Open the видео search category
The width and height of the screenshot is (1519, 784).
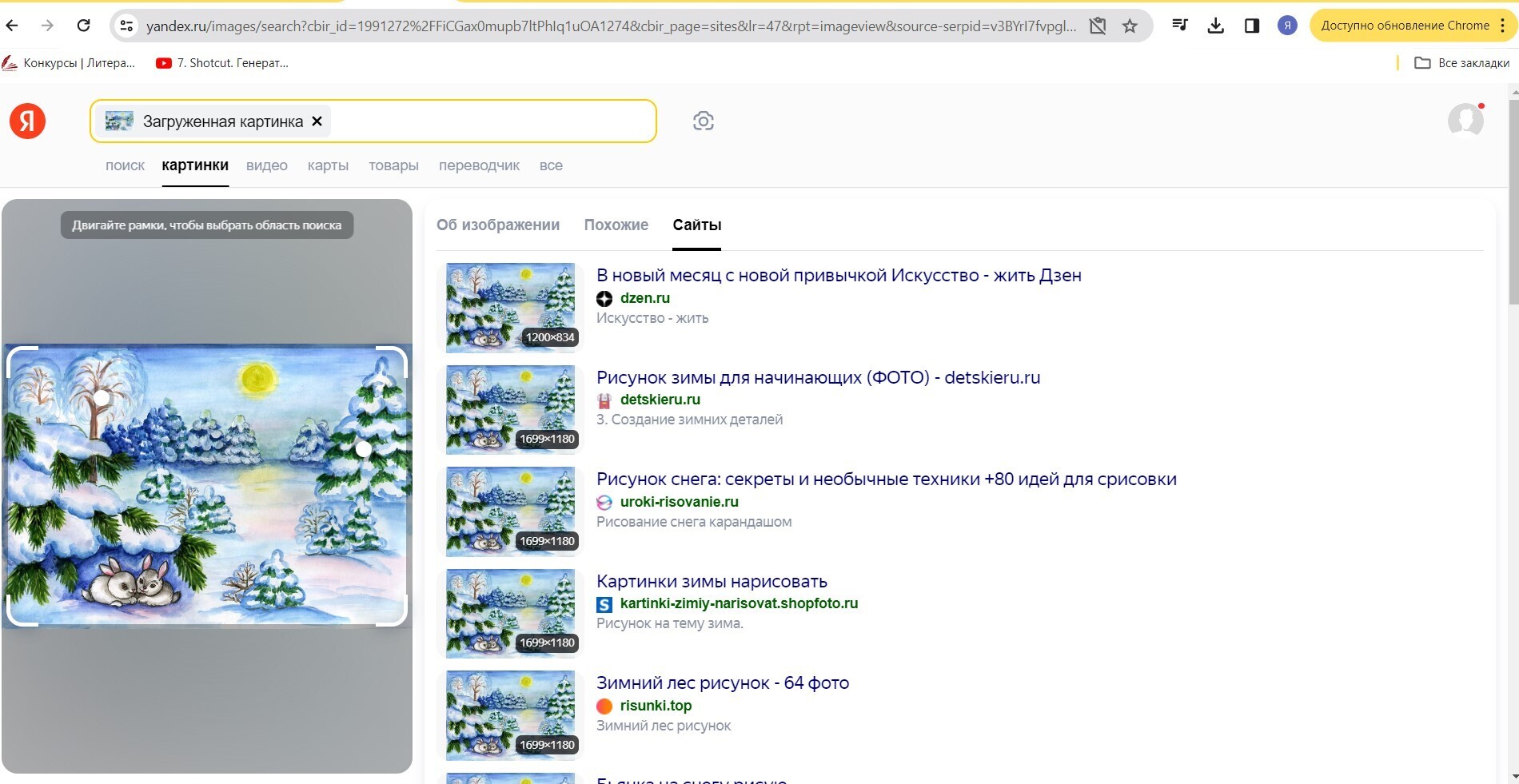(x=266, y=165)
